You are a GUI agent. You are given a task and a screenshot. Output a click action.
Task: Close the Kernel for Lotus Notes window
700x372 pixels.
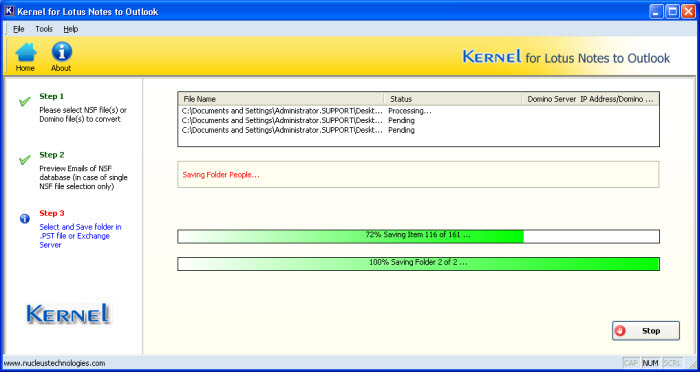pyautogui.click(x=688, y=12)
